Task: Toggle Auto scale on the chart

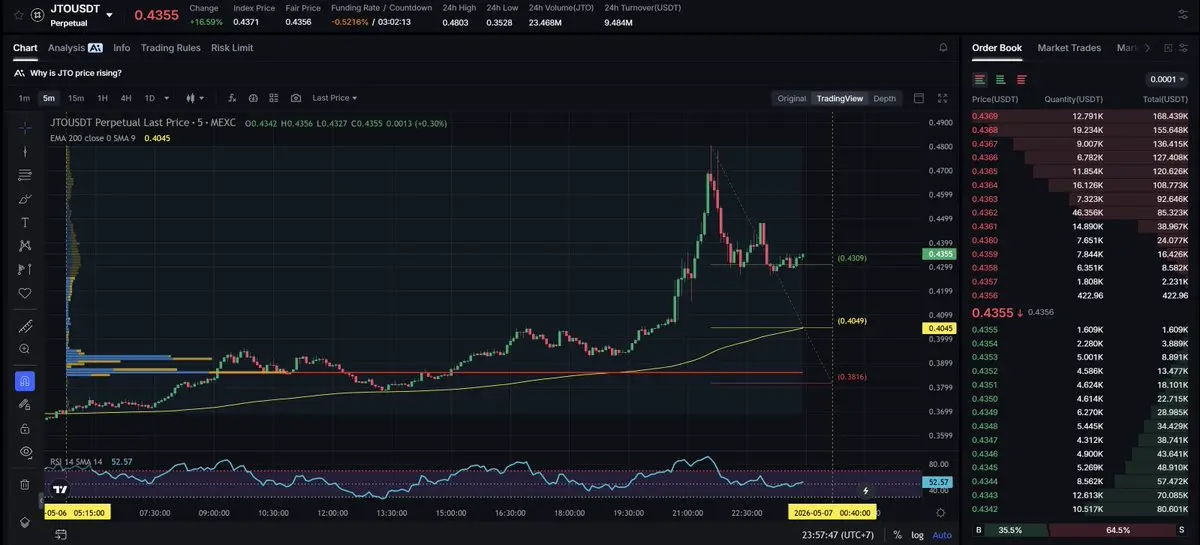Action: (x=942, y=535)
